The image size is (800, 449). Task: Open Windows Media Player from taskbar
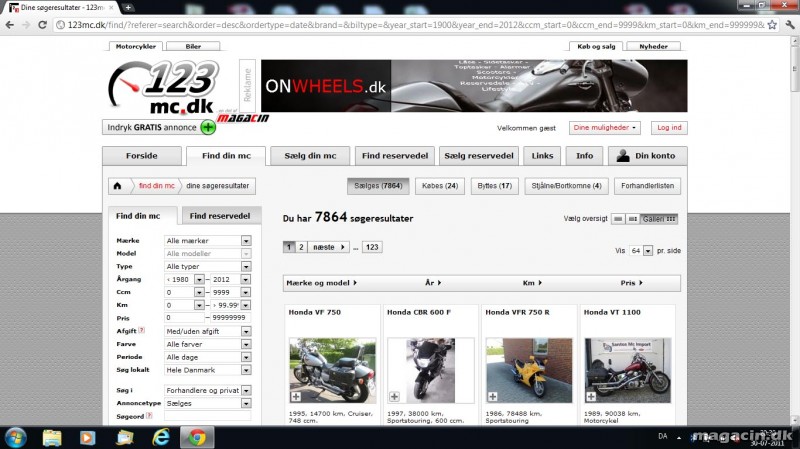click(88, 438)
